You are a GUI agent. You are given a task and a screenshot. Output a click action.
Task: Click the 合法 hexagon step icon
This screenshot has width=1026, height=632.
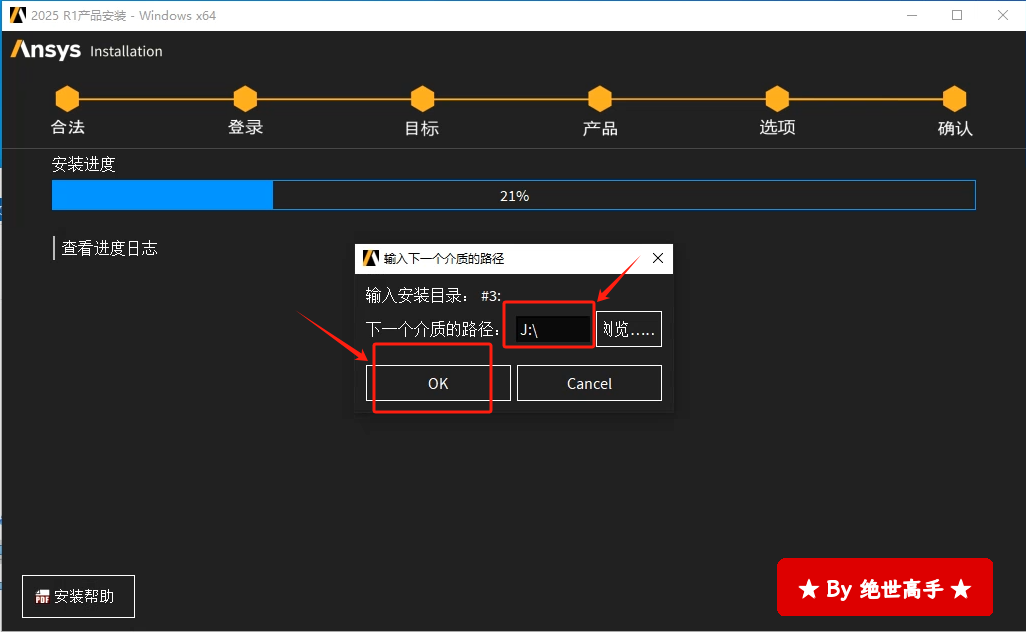tap(67, 99)
